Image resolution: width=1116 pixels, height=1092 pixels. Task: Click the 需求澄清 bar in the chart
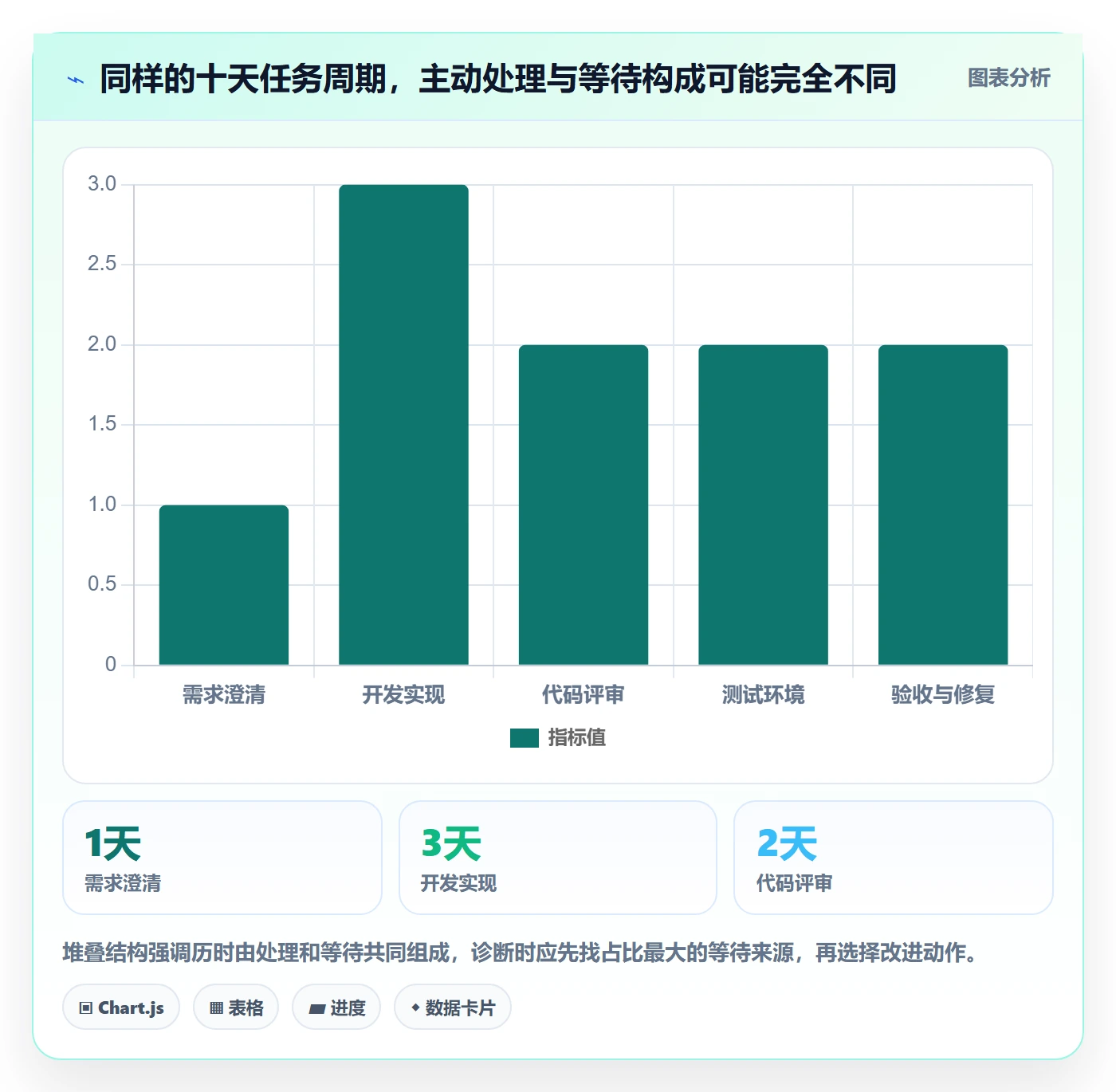224,585
